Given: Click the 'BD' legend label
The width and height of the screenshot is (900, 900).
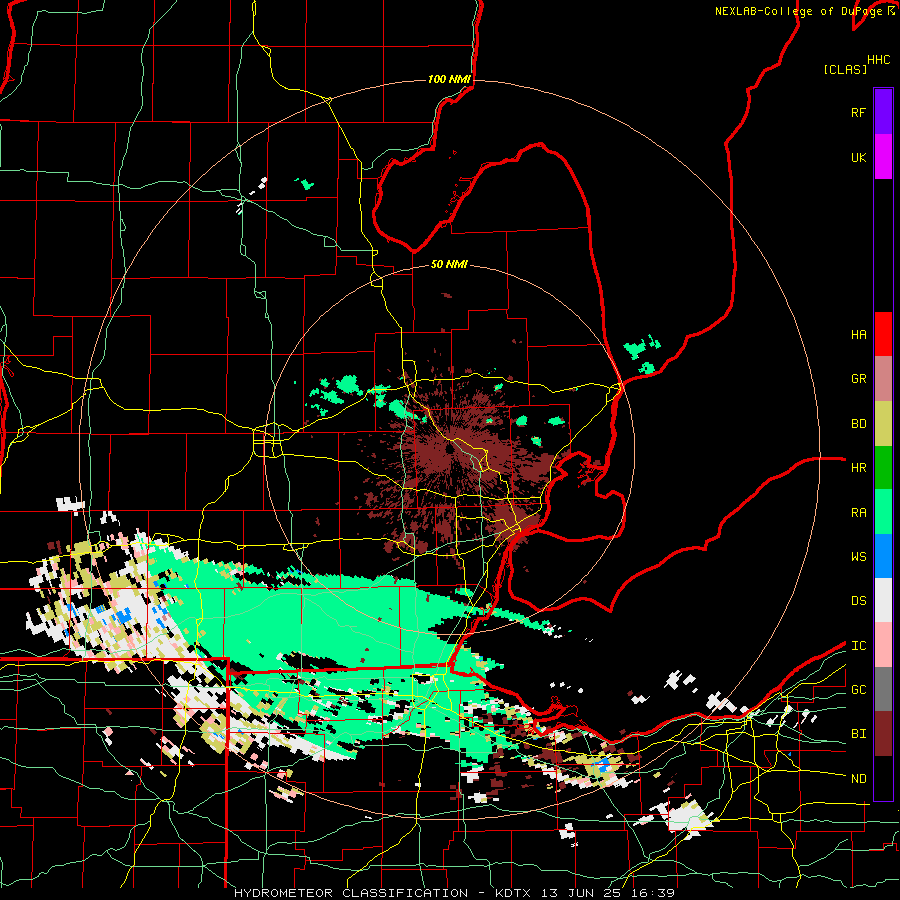Looking at the screenshot, I should [x=858, y=424].
